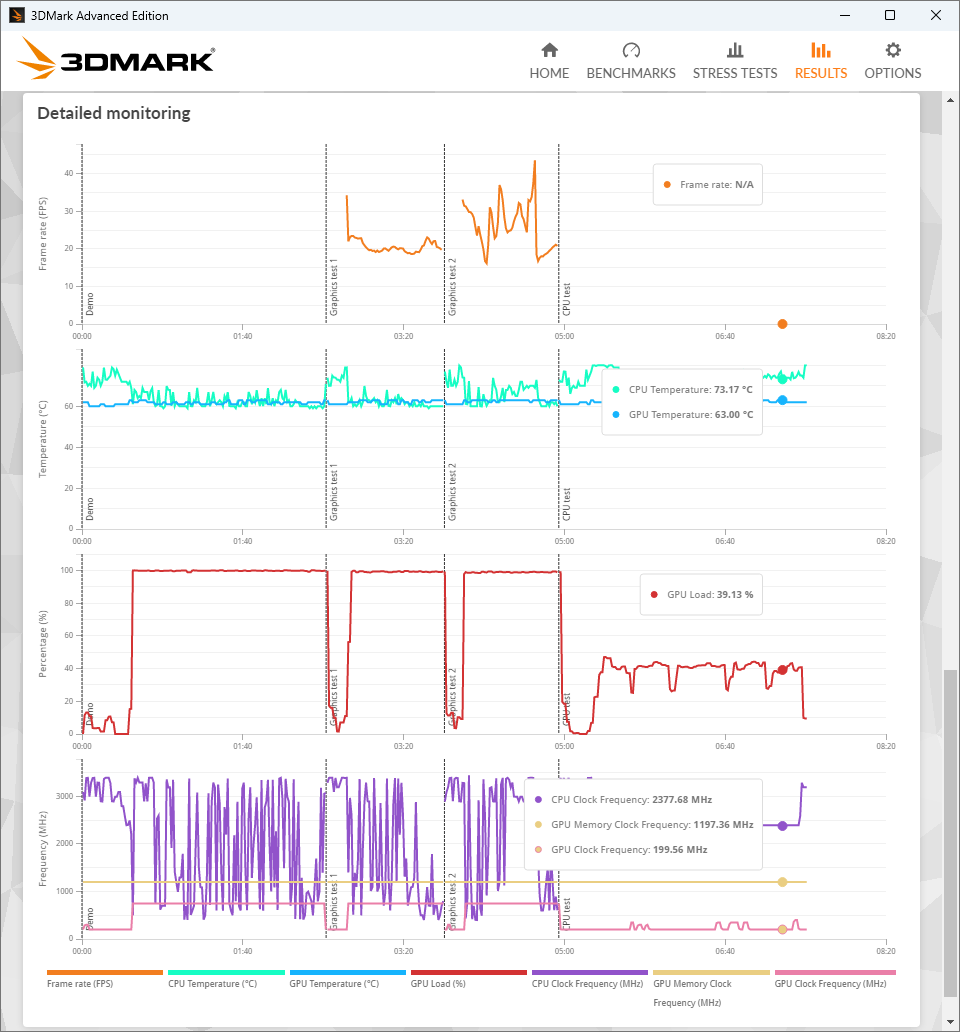
Task: Switch to the STRESS TESTS tab label
Action: pyautogui.click(x=735, y=73)
